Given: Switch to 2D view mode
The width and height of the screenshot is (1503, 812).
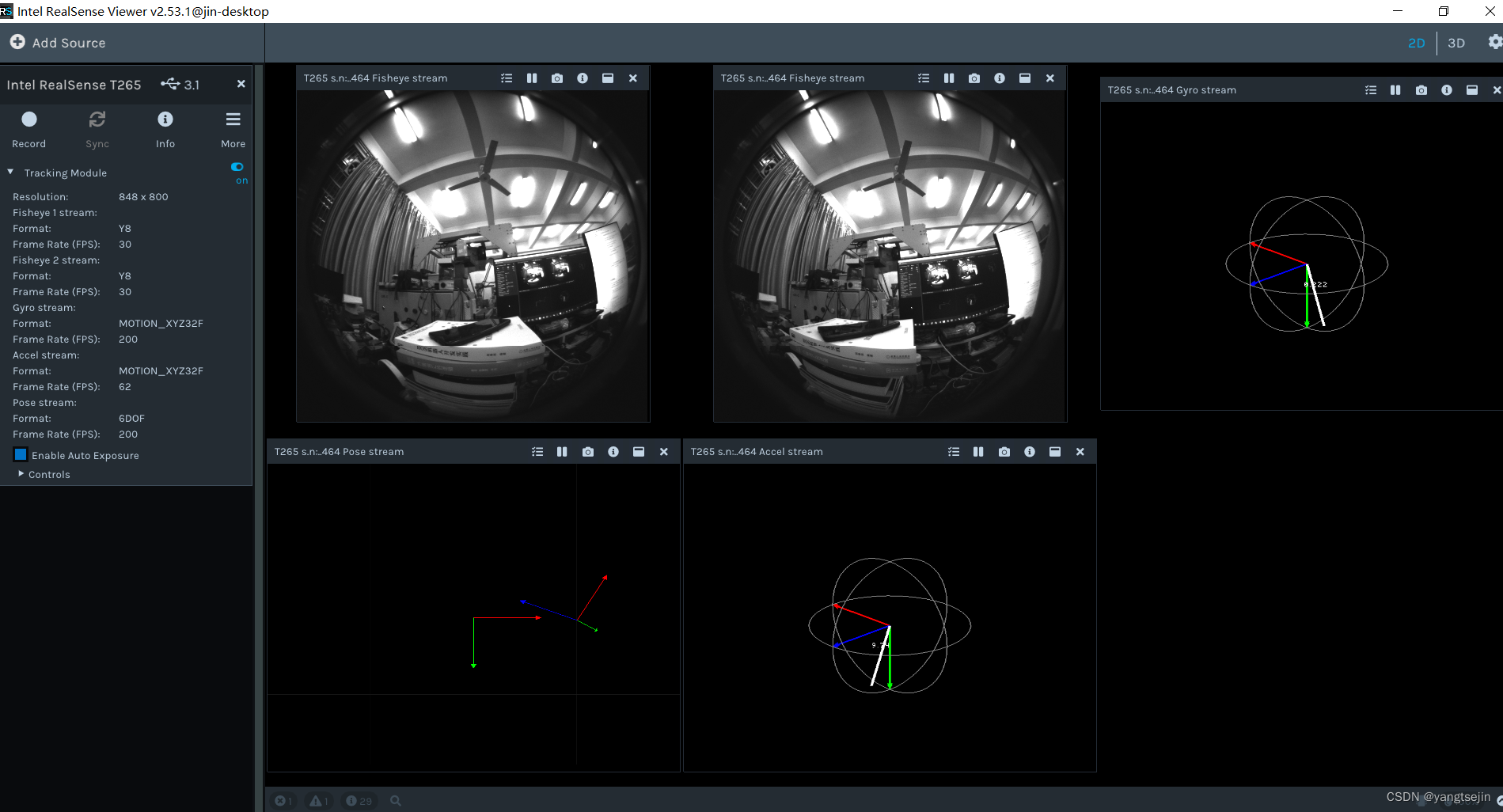Looking at the screenshot, I should pyautogui.click(x=1417, y=43).
